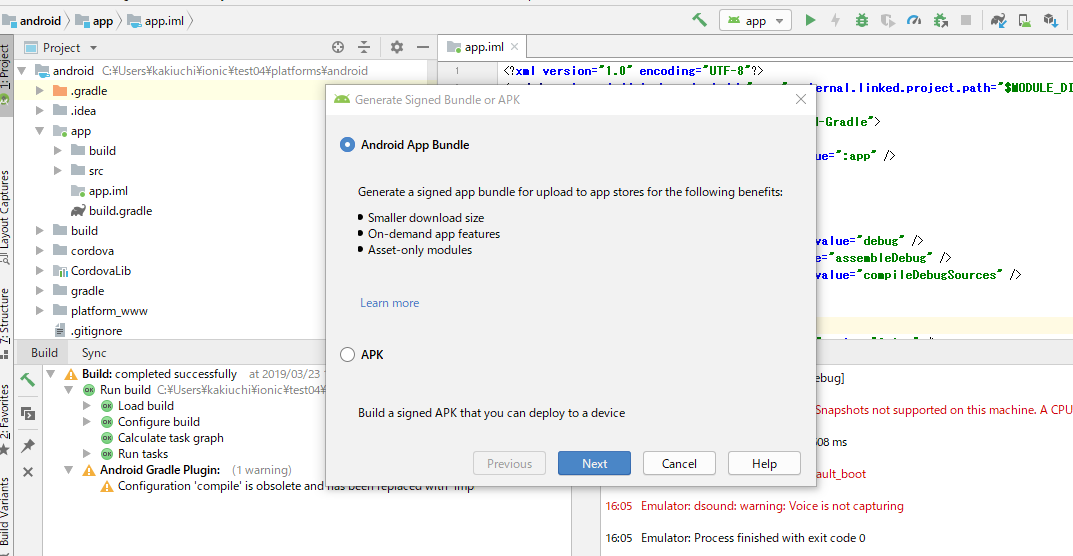1073x556 pixels.
Task: Switch to the Build tab
Action: [x=44, y=353]
